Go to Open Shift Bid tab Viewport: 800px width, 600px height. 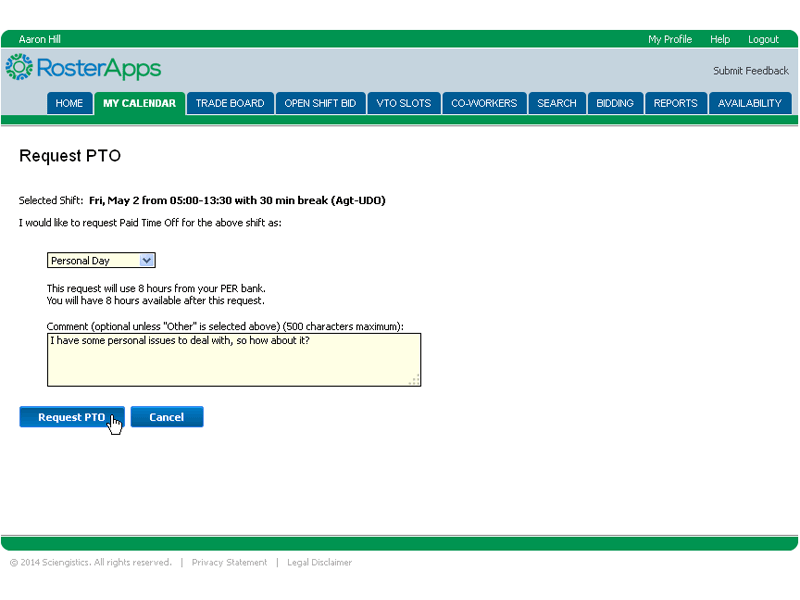click(x=320, y=103)
